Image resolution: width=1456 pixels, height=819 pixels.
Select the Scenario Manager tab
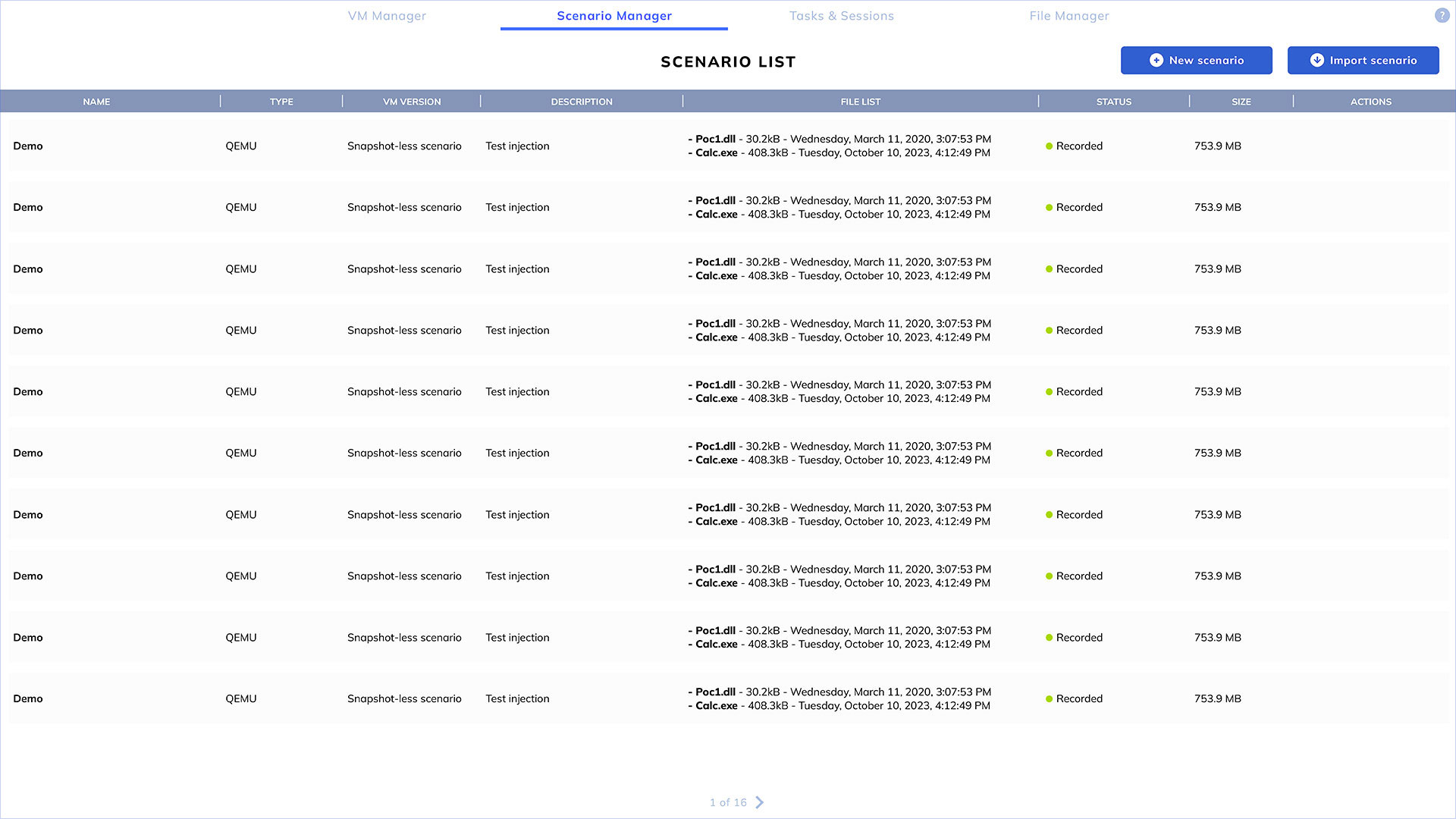pyautogui.click(x=613, y=15)
